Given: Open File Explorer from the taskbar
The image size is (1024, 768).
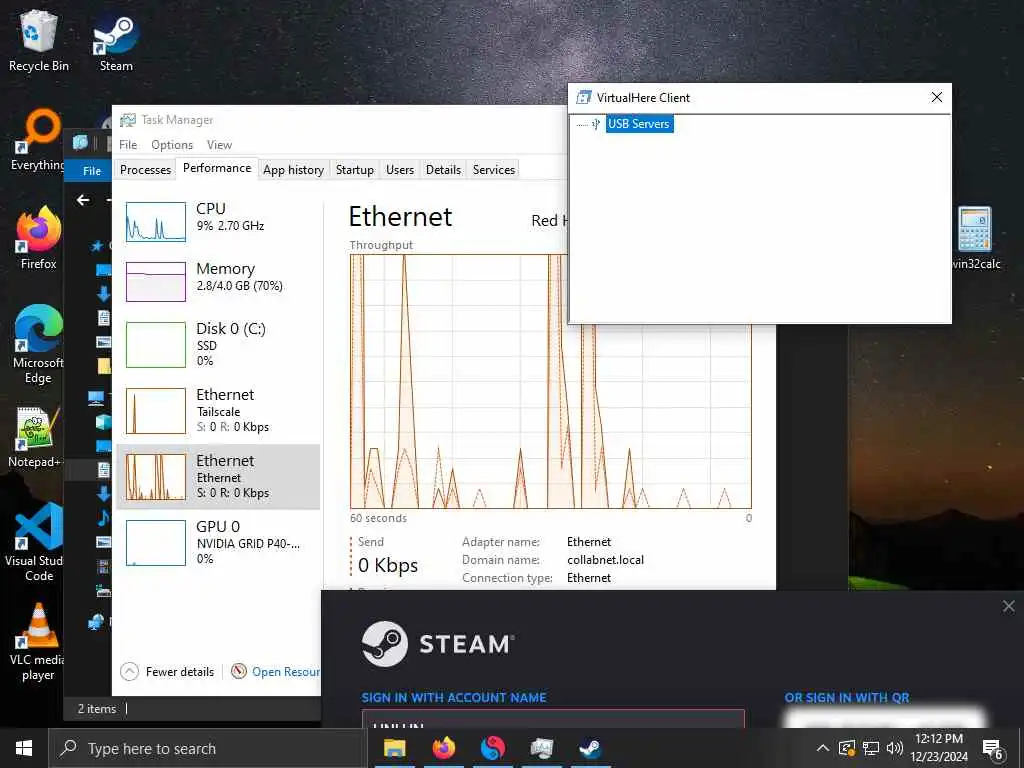Looking at the screenshot, I should pos(394,748).
